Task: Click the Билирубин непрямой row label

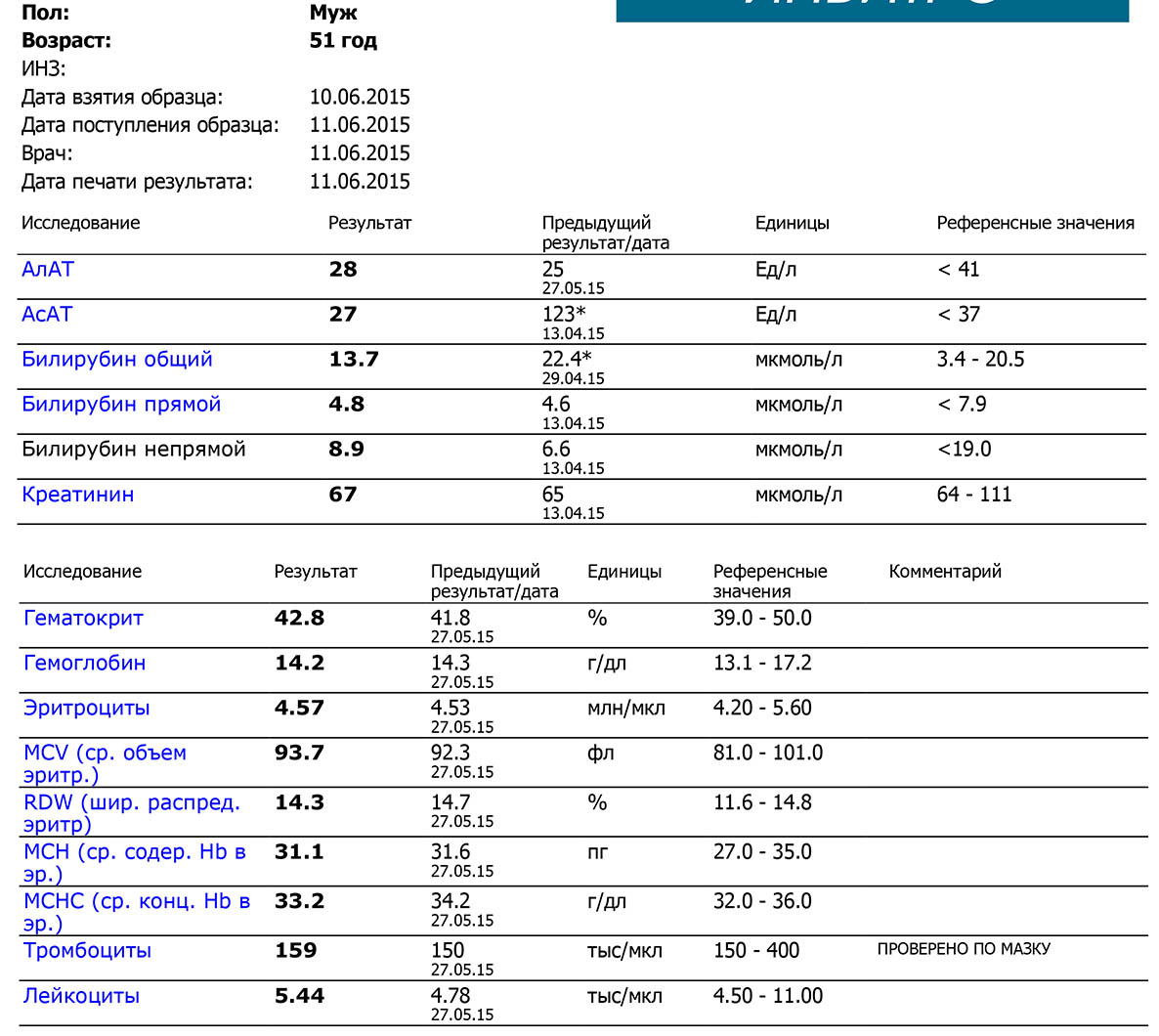Action: pos(134,450)
